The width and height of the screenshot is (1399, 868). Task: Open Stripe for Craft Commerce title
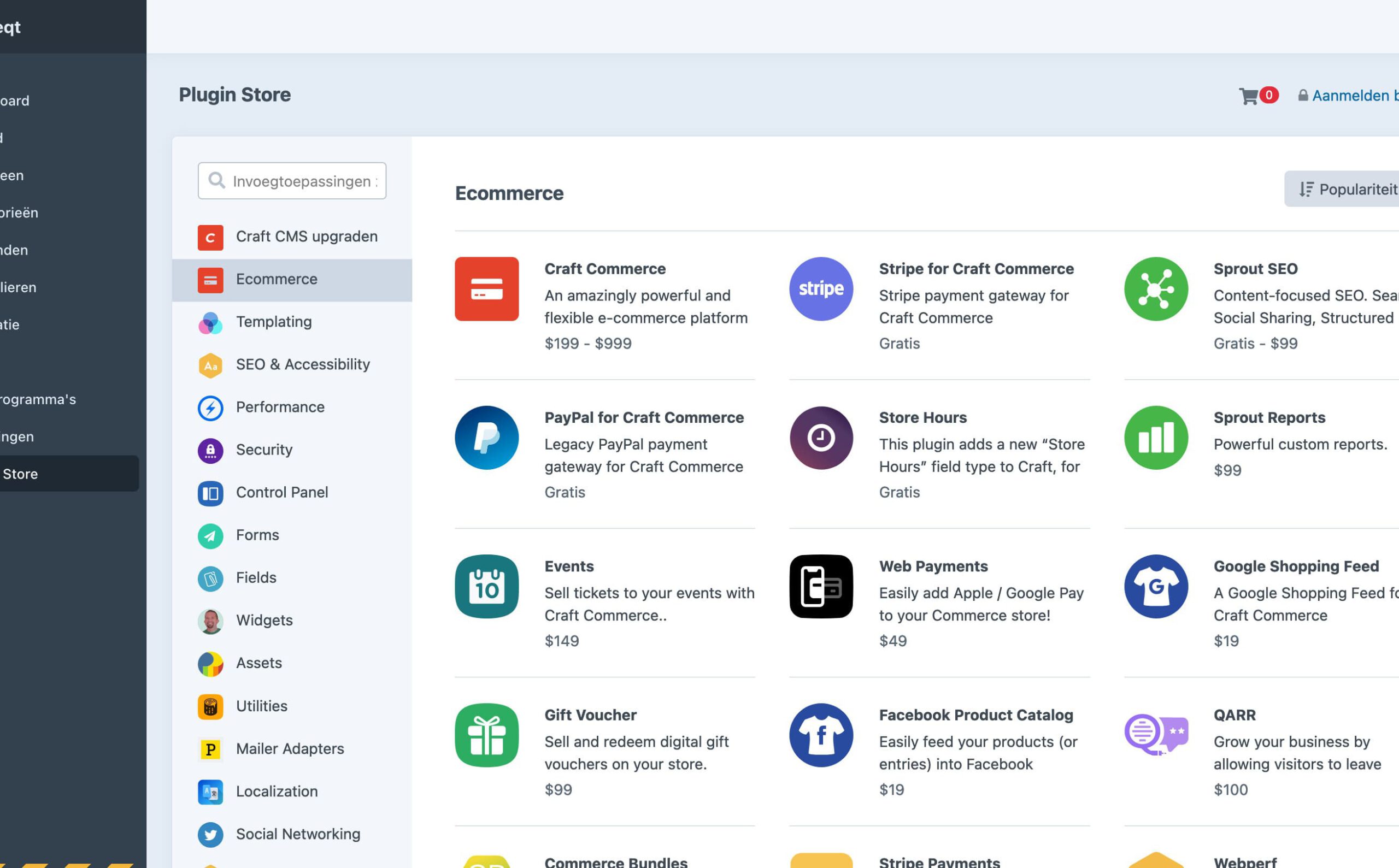pyautogui.click(x=977, y=269)
